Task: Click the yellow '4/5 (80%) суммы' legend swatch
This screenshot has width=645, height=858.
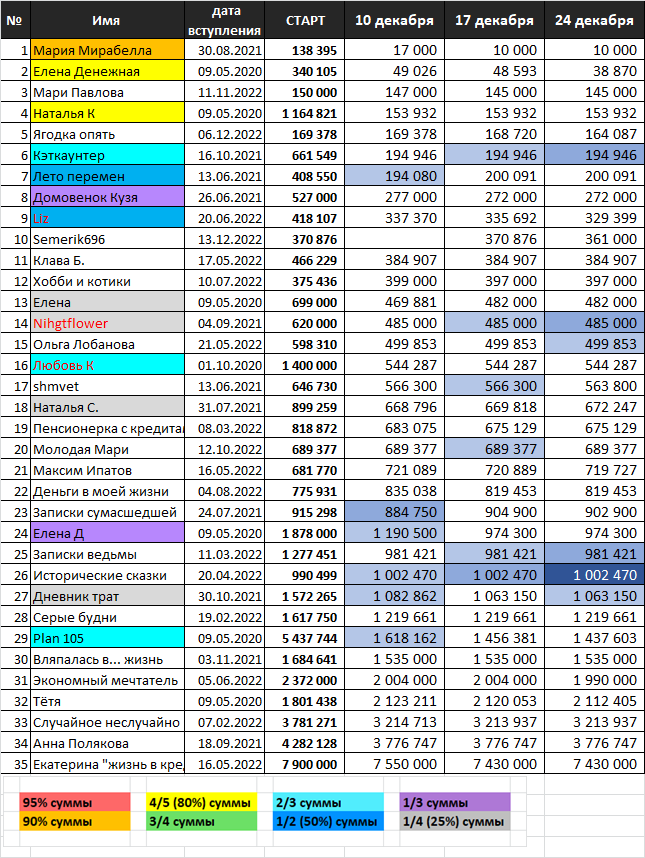Action: coord(202,803)
